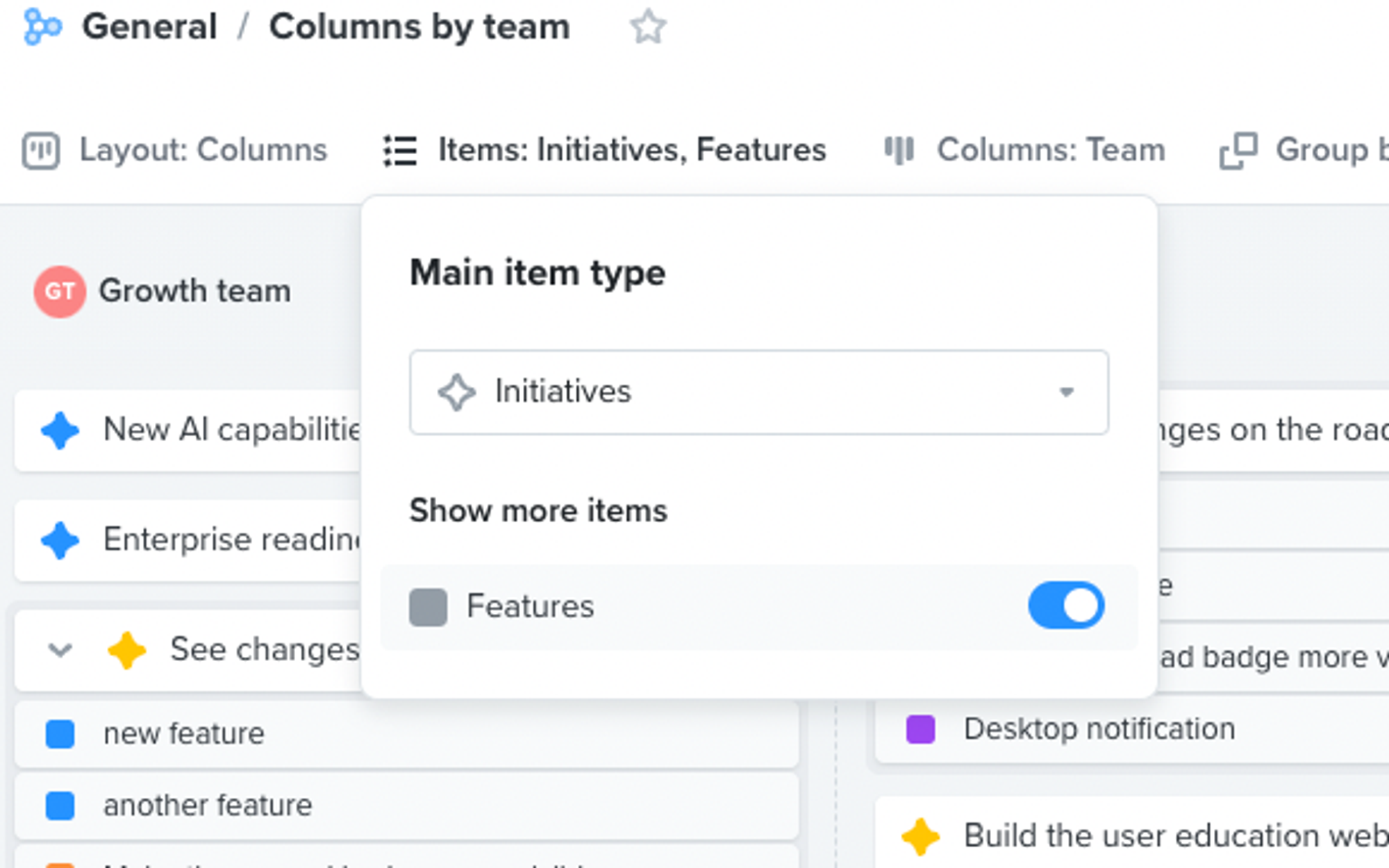
Task: Click the workspace logo in the top left
Action: coord(43,26)
